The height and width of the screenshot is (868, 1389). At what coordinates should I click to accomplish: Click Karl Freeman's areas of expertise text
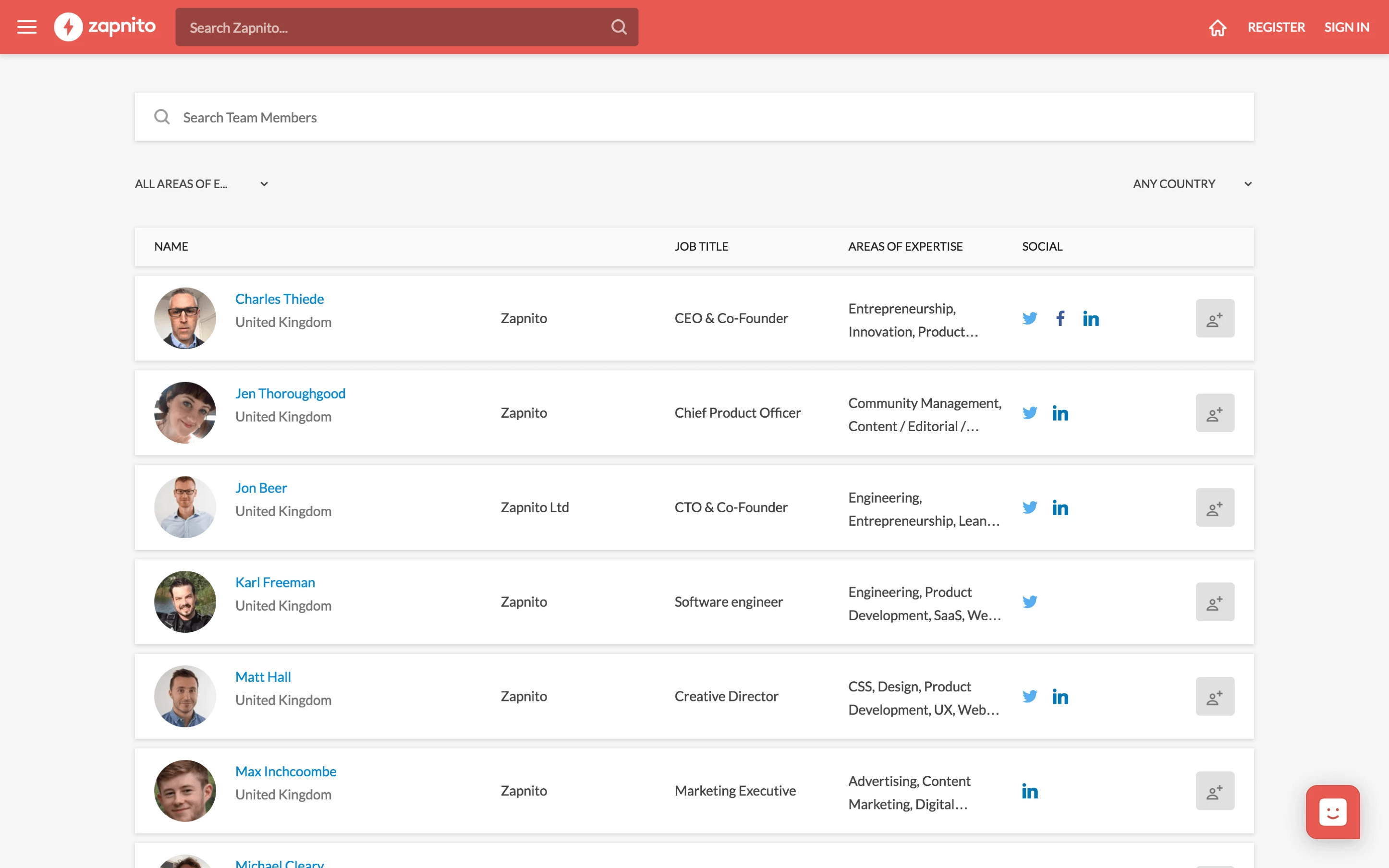925,603
